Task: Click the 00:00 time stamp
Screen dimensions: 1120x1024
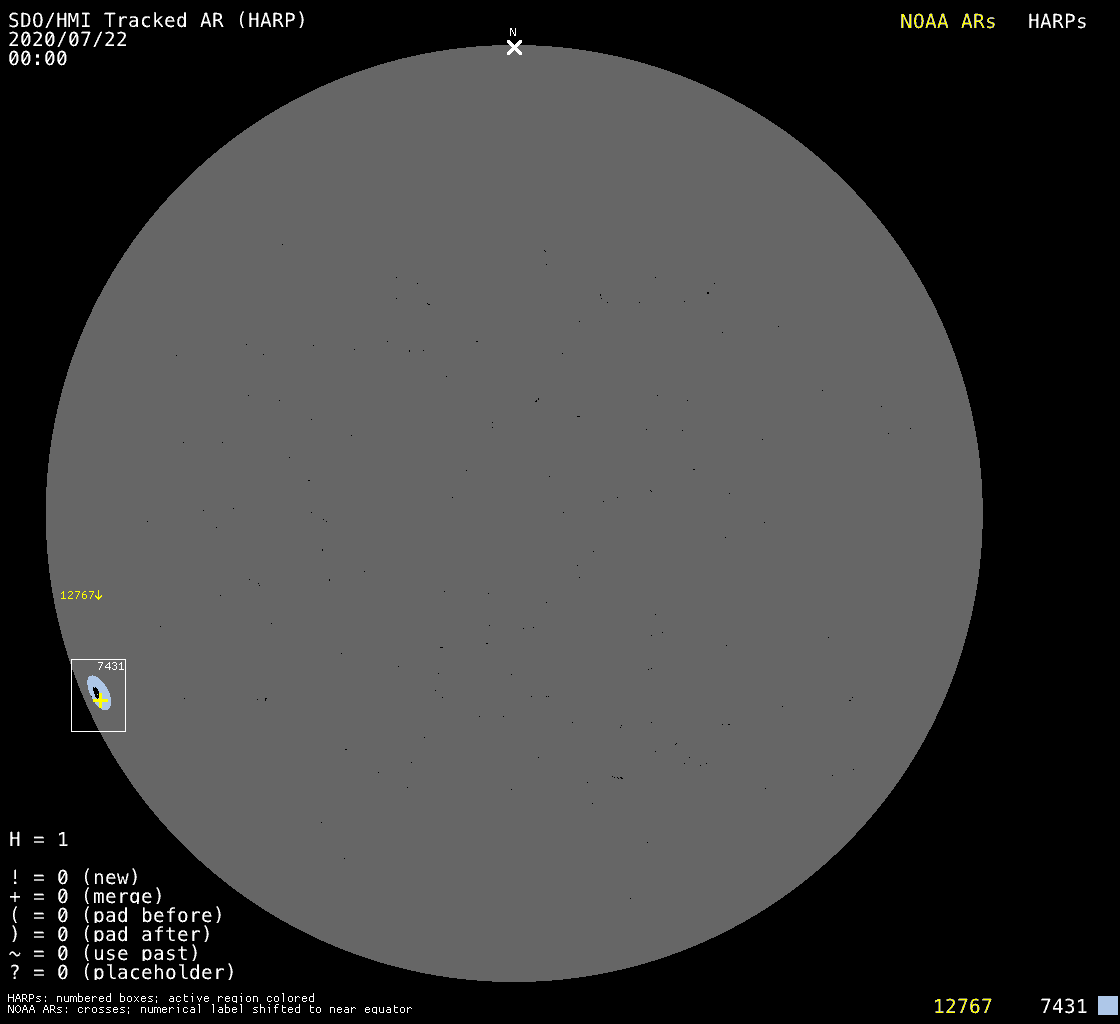Action: click(x=38, y=58)
